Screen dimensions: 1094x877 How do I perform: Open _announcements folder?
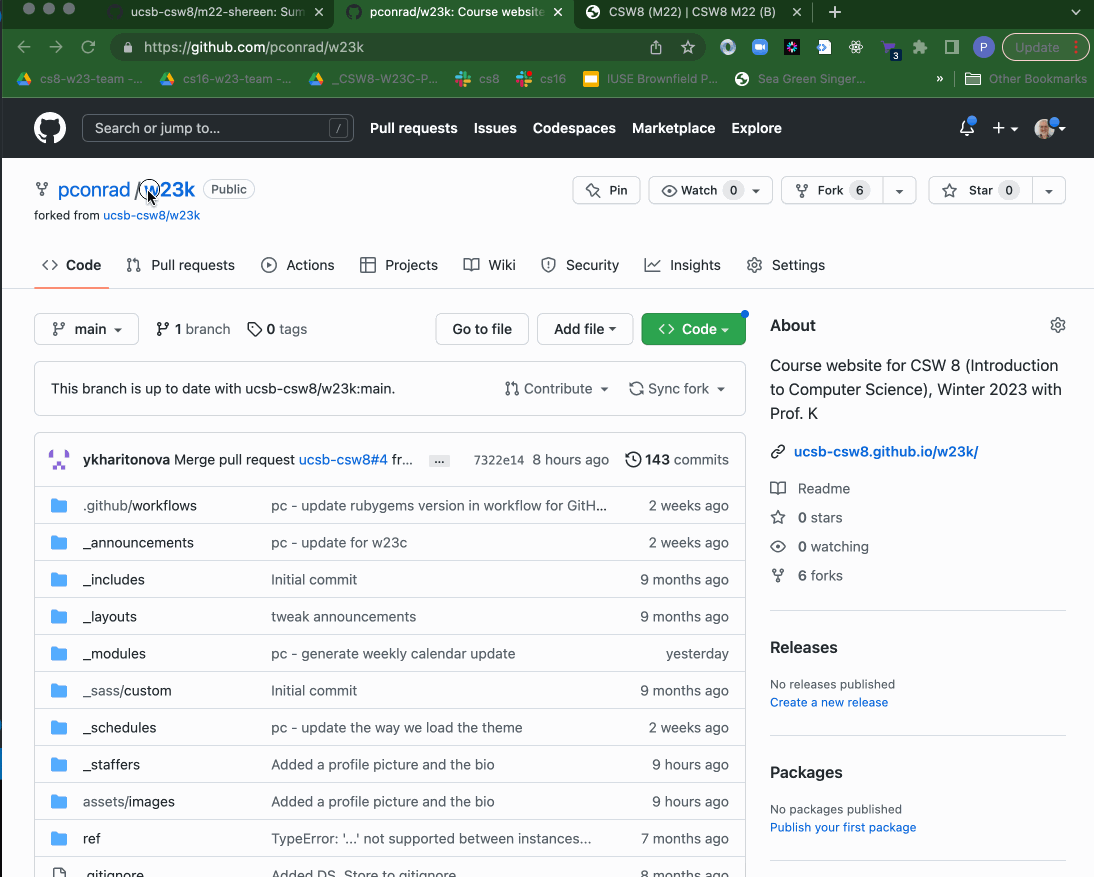point(138,543)
